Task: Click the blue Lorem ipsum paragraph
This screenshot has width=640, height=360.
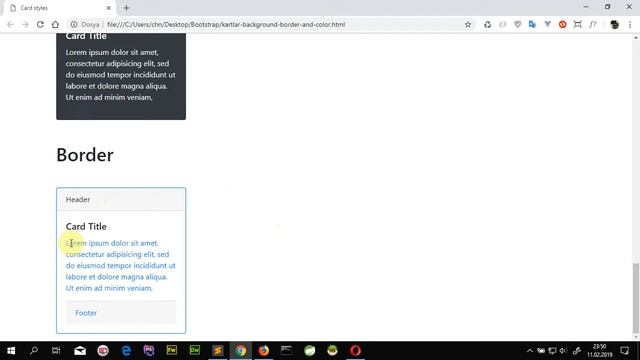Action: click(x=120, y=265)
